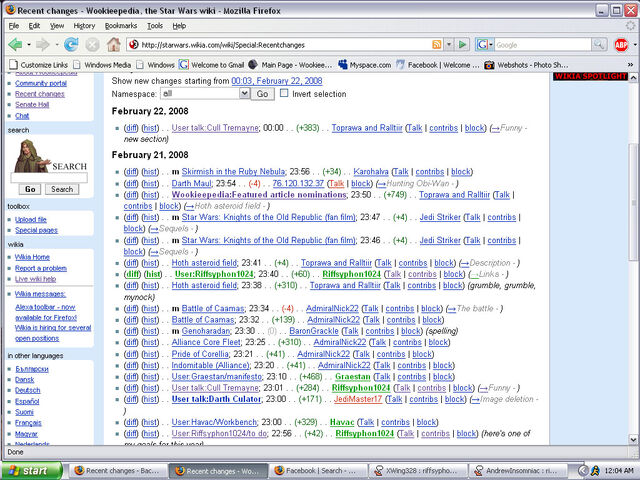This screenshot has height=480, width=640.
Task: Open the address bar history dropdown
Action: point(449,44)
